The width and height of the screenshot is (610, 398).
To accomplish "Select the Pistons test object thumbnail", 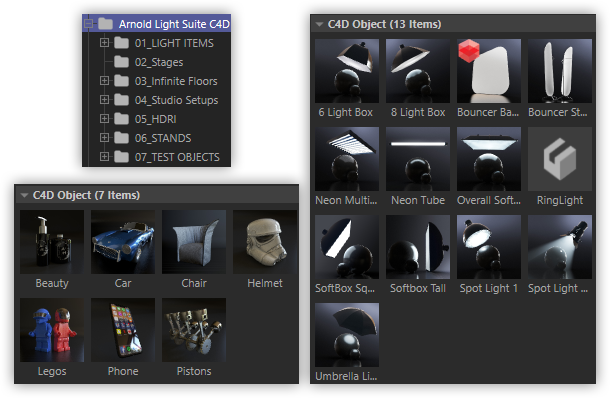I will click(194, 330).
